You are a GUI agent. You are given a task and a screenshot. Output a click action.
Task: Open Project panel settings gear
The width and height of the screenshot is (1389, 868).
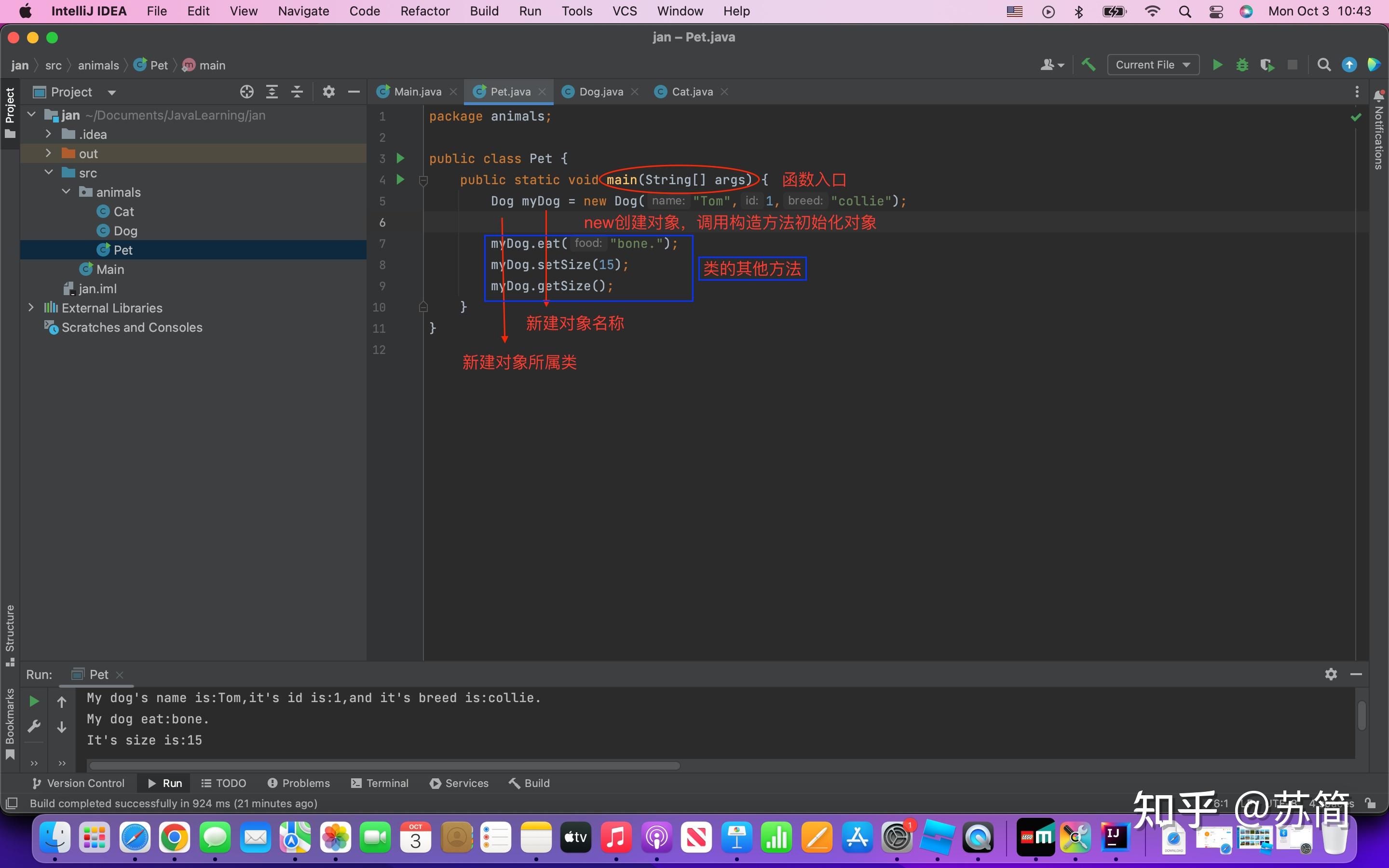328,92
